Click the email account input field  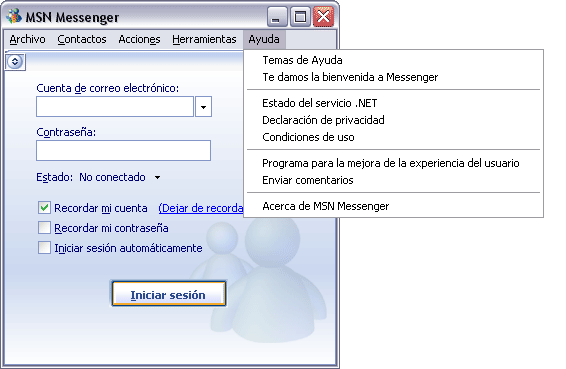click(115, 107)
